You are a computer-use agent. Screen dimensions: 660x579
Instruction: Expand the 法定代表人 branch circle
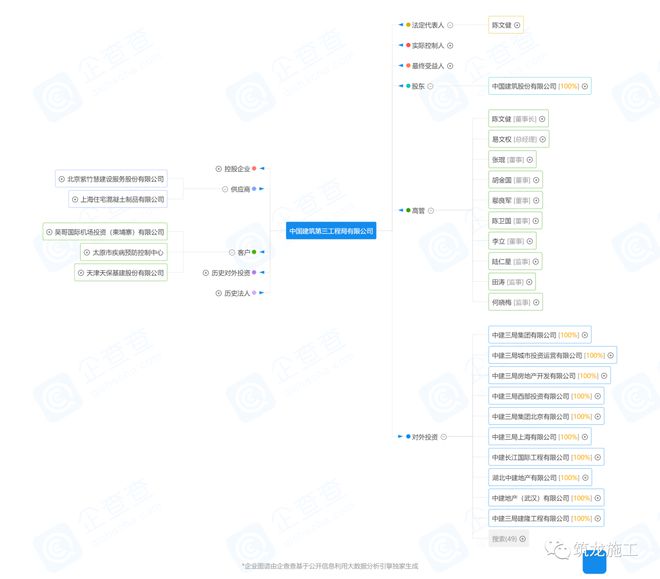click(x=450, y=25)
